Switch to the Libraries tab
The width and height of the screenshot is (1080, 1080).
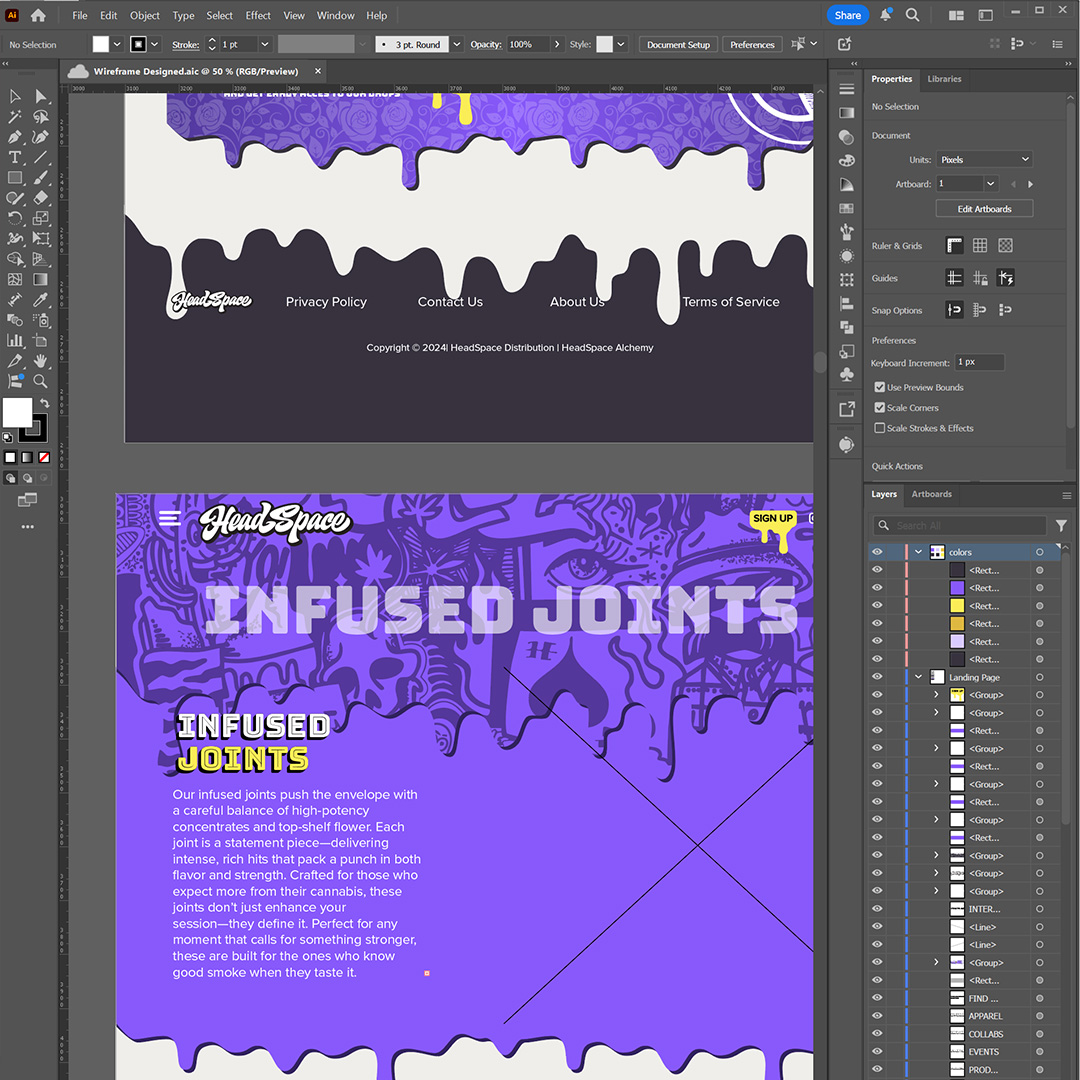[944, 79]
